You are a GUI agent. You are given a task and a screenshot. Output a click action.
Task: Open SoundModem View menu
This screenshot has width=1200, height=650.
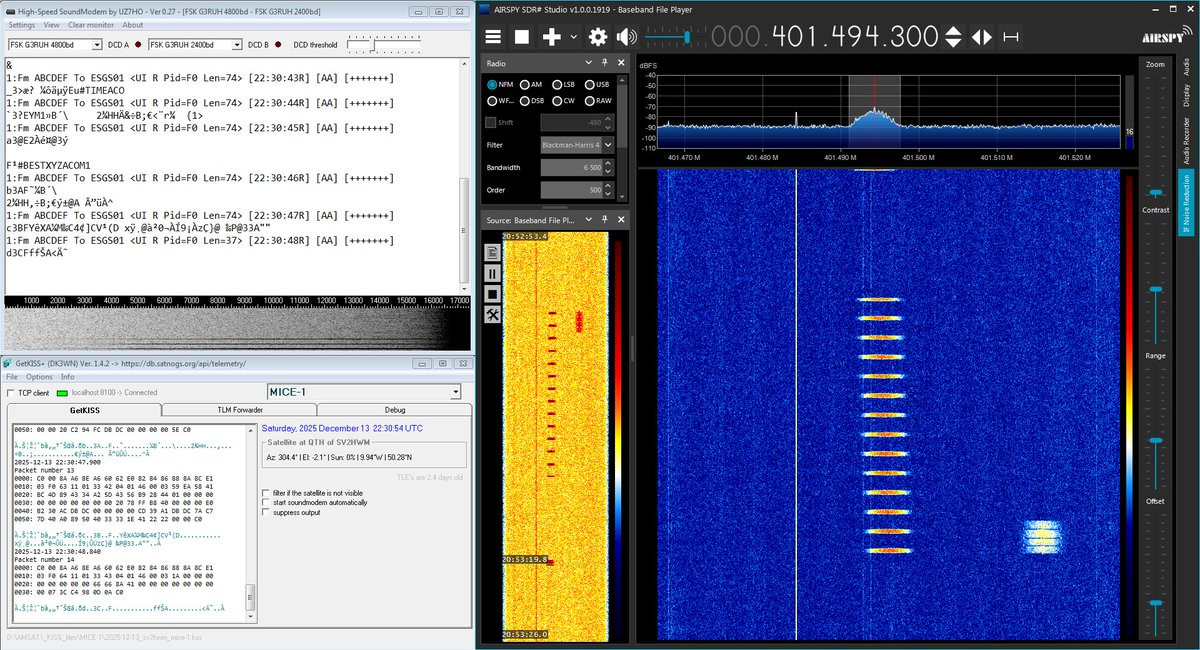coord(53,25)
